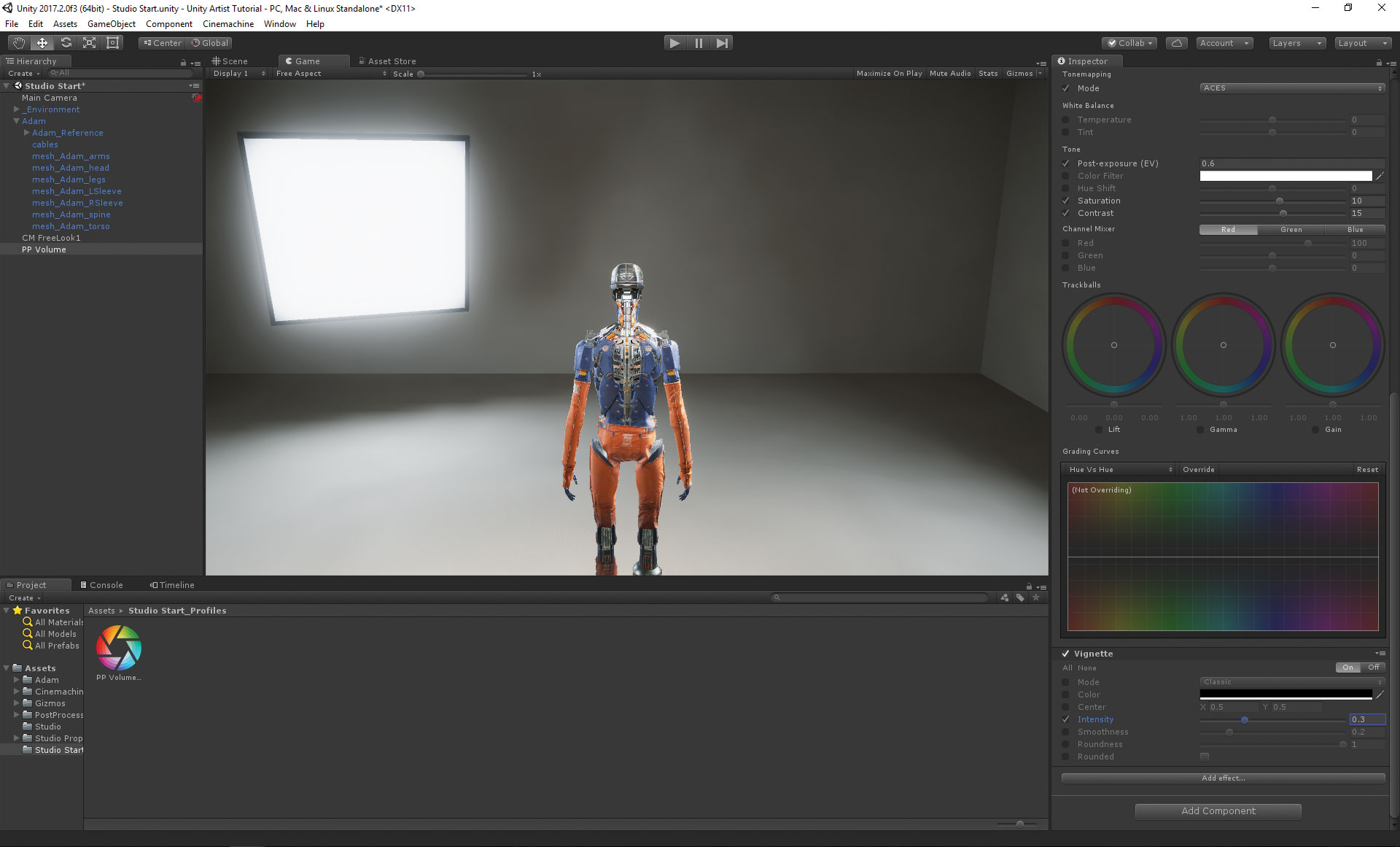Toggle Saturation override checkbox
Viewport: 1400px width, 847px height.
coord(1066,201)
